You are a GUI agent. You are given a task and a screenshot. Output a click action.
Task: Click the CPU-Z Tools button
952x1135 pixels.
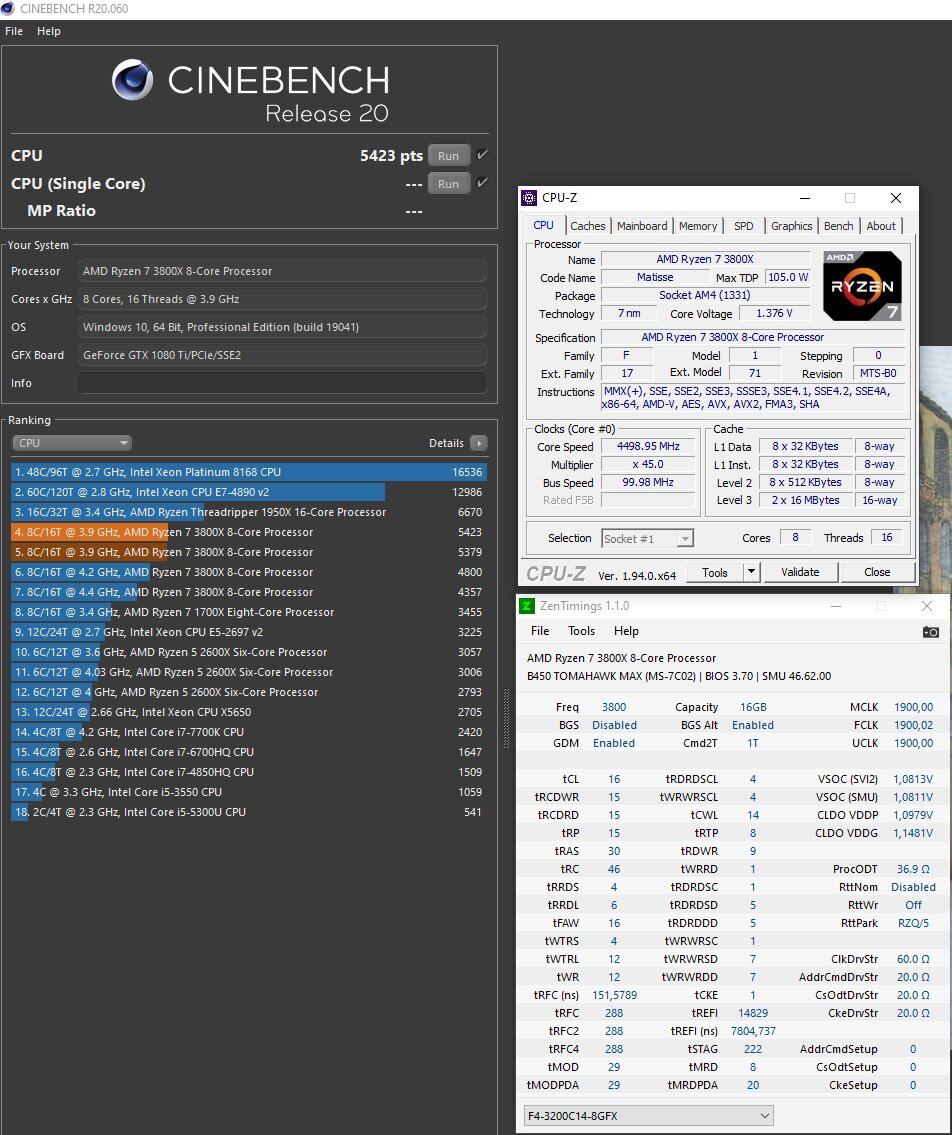[715, 572]
